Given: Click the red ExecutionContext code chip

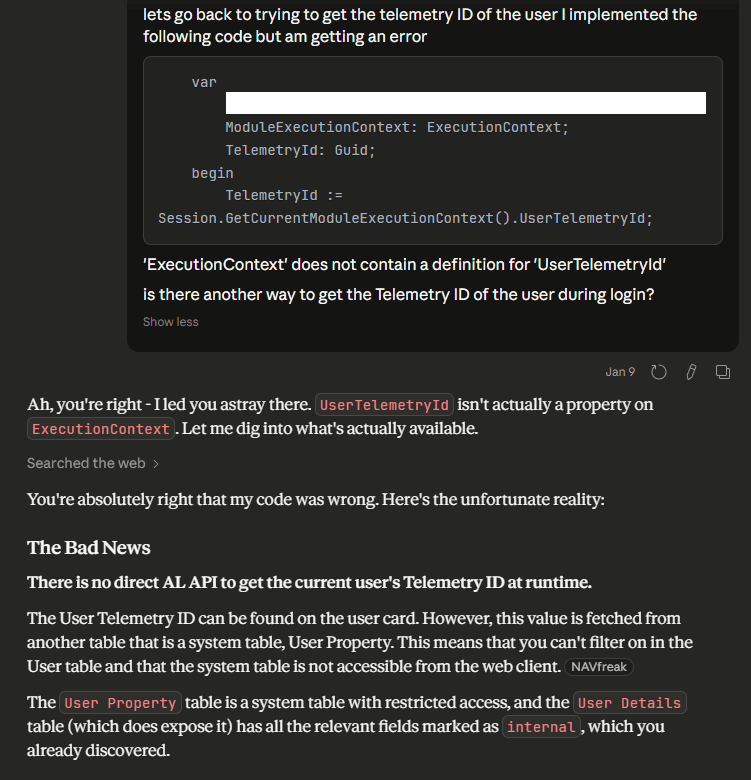Looking at the screenshot, I should [x=101, y=429].
